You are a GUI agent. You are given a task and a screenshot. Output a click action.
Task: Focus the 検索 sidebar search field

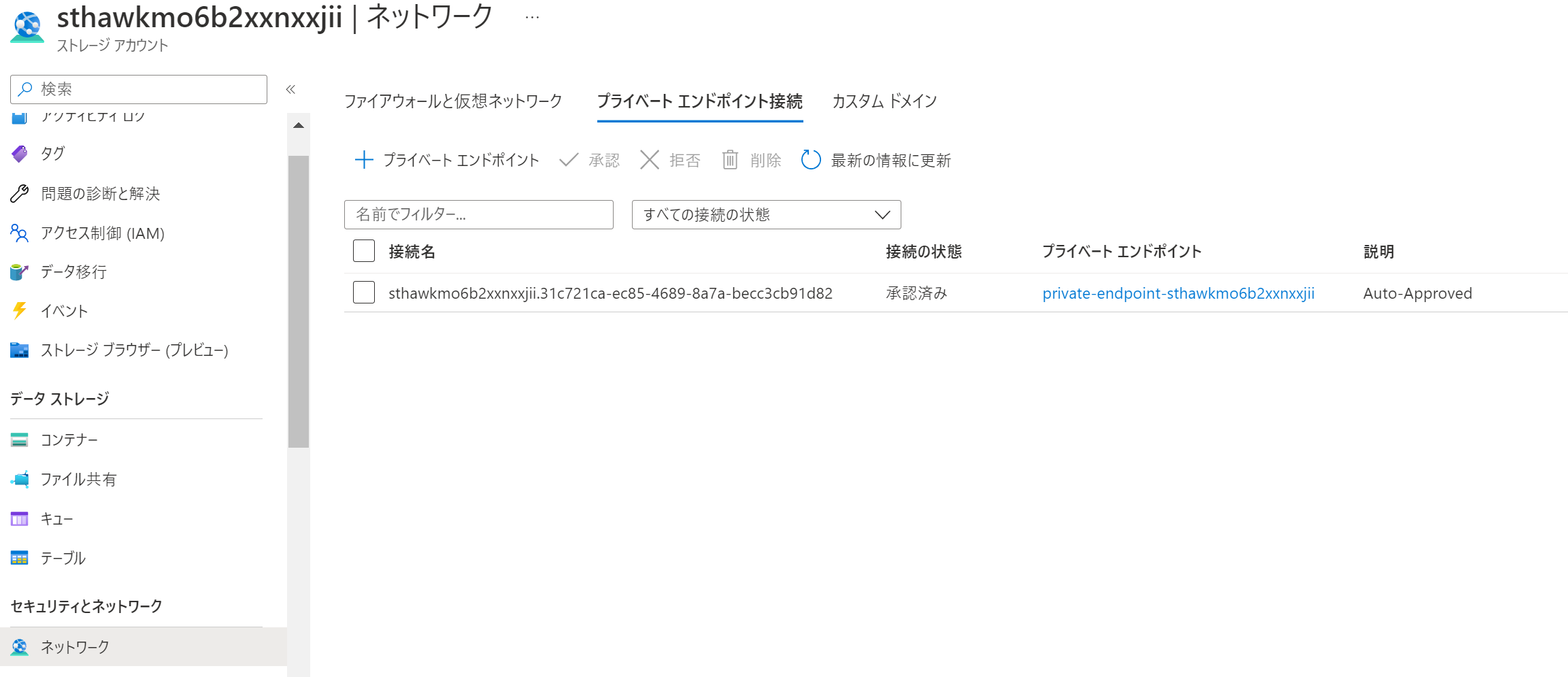point(139,89)
